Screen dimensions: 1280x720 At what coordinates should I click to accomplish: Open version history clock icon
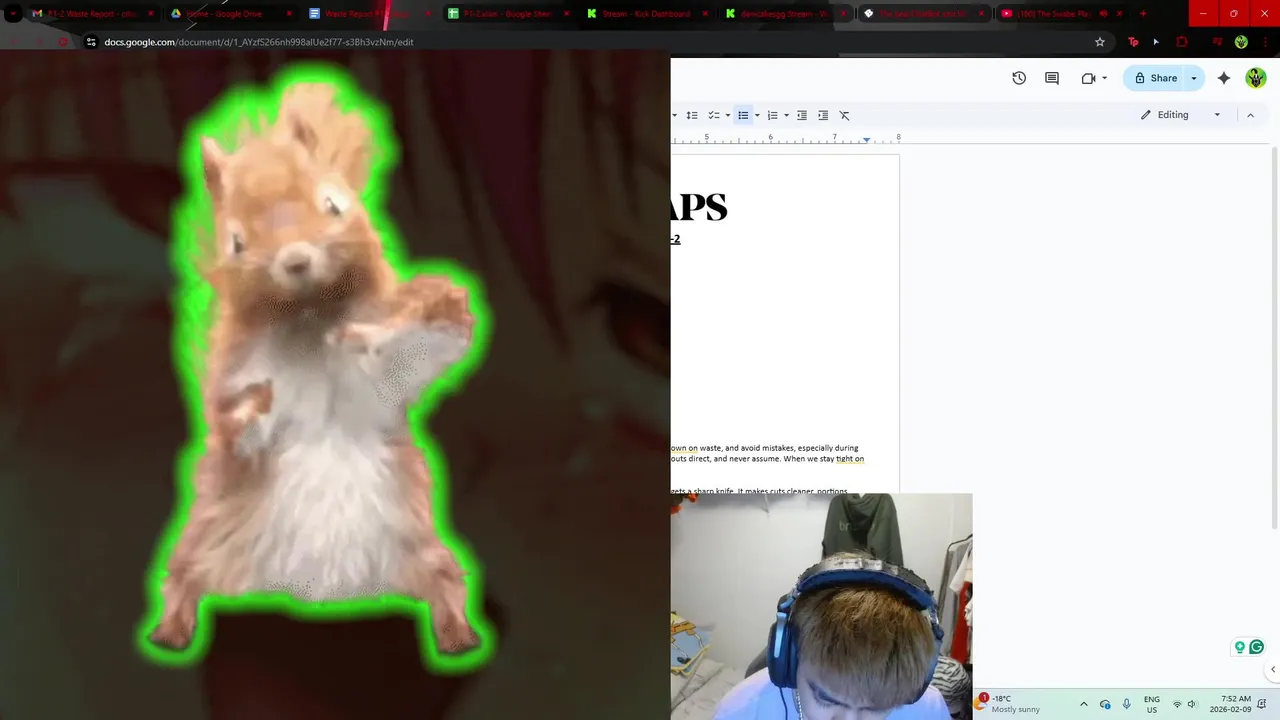(1019, 78)
